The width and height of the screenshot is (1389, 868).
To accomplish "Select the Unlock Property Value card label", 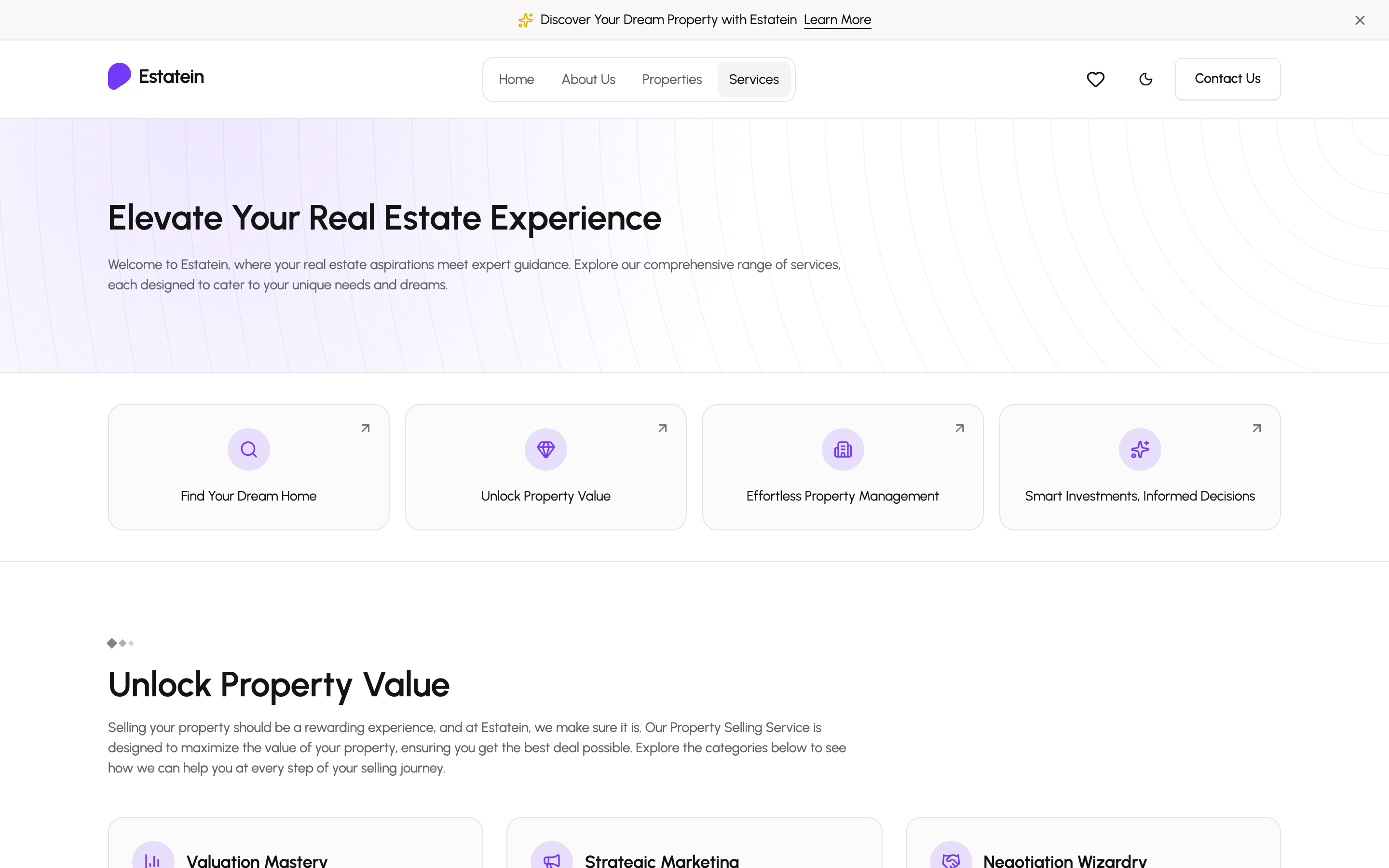I will tap(546, 496).
